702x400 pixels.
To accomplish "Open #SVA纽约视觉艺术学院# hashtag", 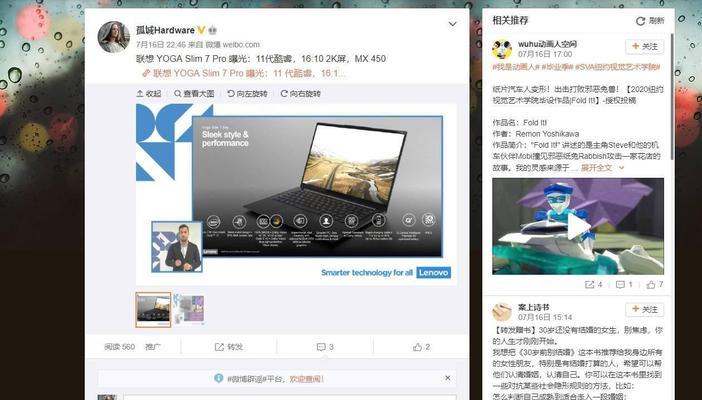I will pos(618,67).
